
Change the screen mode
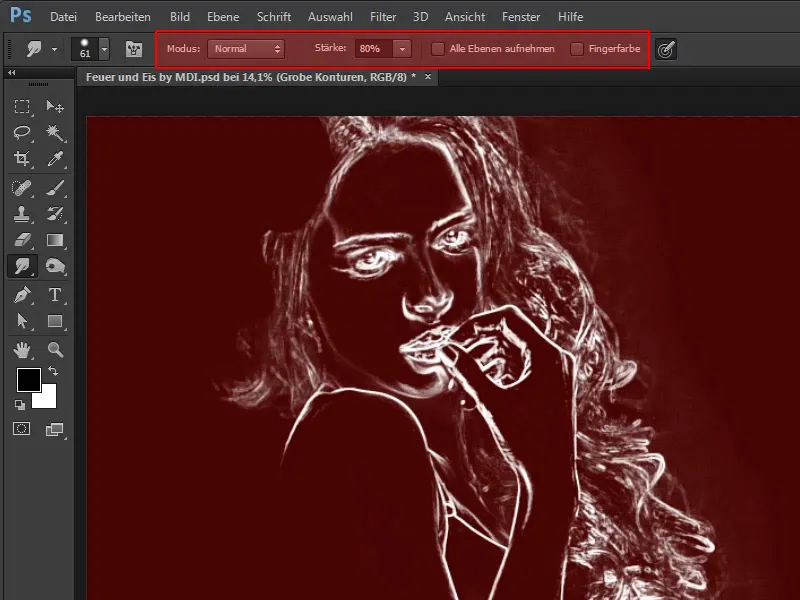tap(54, 430)
